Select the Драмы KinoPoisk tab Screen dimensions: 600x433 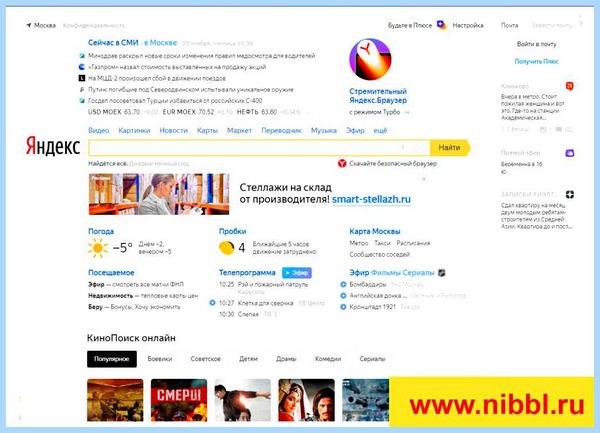(x=286, y=359)
